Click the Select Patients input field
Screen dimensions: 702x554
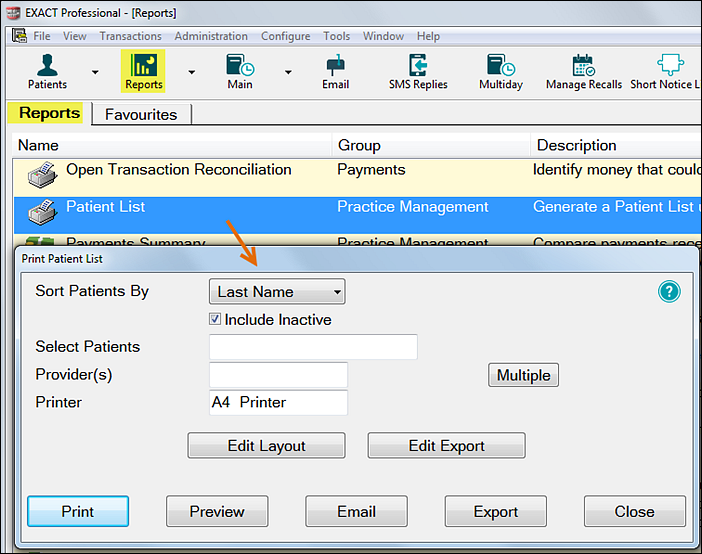point(313,347)
